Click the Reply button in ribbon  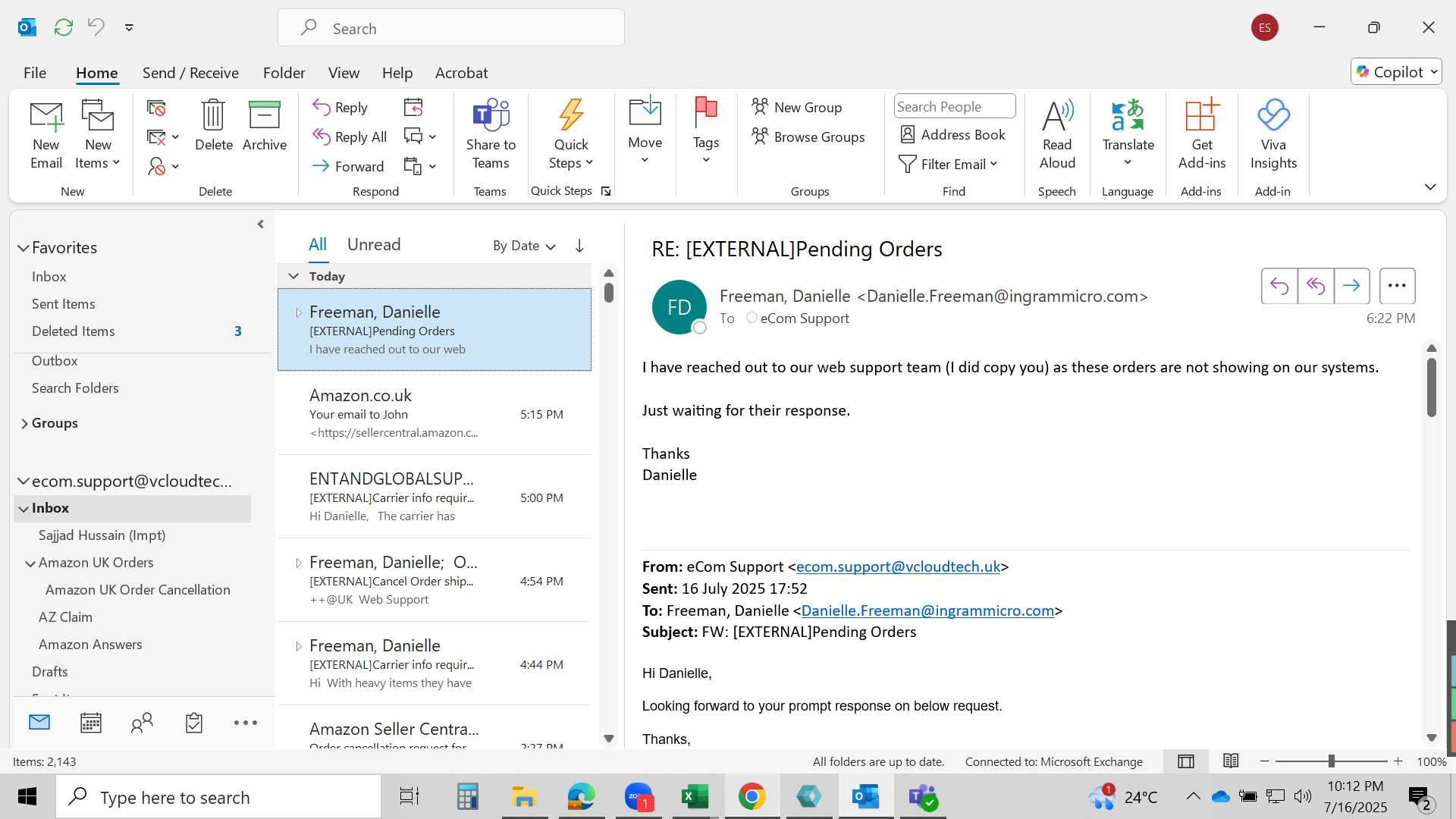point(340,108)
